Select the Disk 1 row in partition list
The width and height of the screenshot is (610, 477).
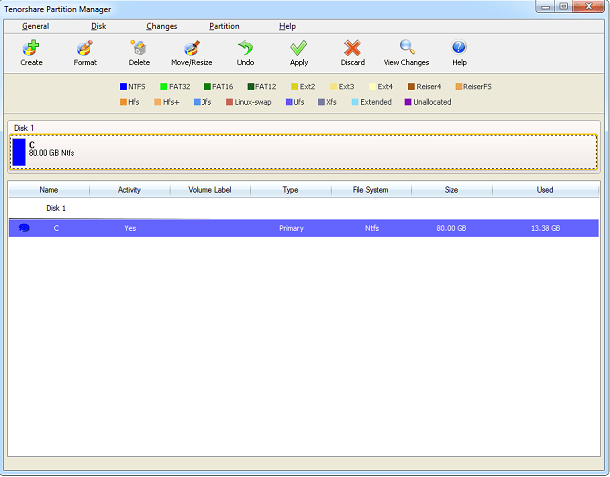pyautogui.click(x=303, y=208)
